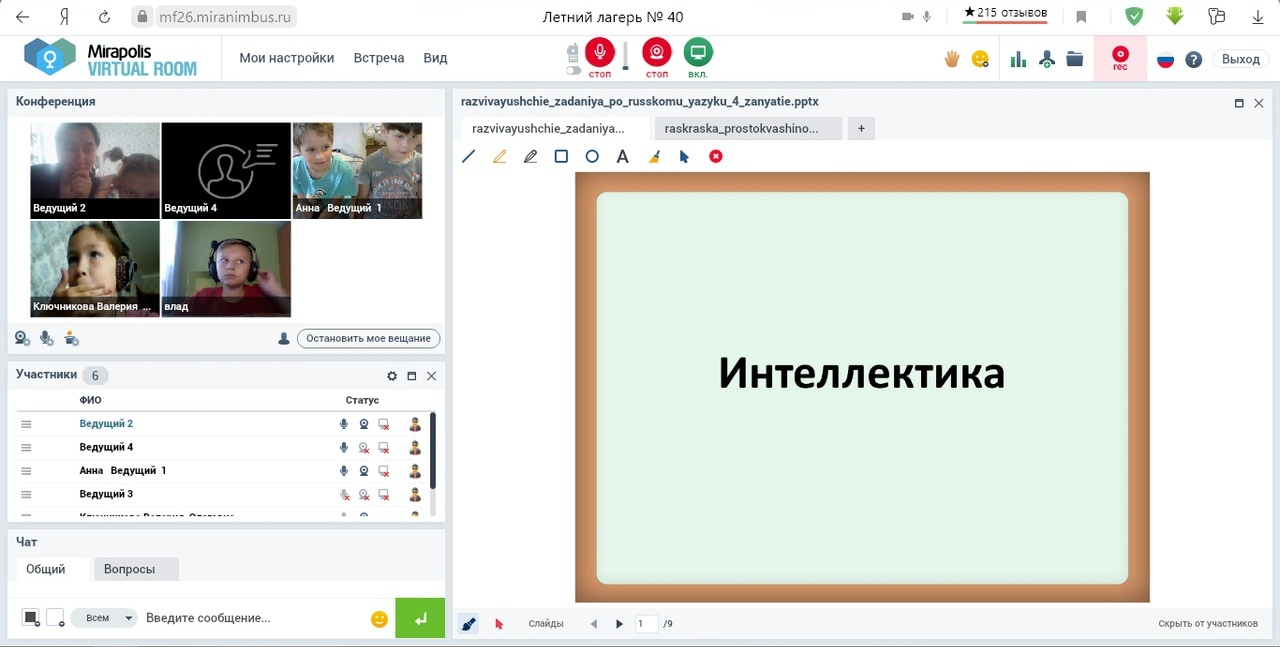Toggle webcam status for Ведущий 2
The height and width of the screenshot is (647, 1280).
(x=364, y=424)
